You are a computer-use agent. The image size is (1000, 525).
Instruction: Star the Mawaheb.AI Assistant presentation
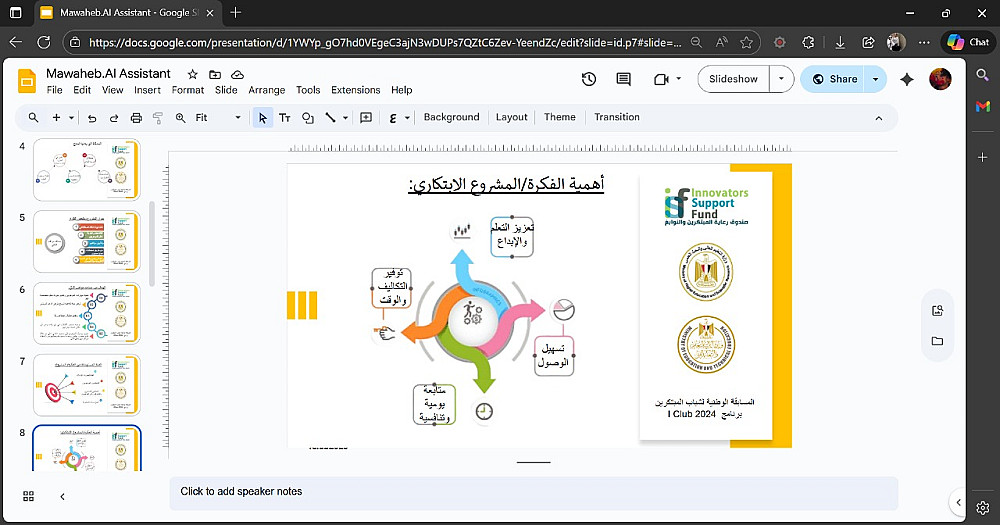click(193, 75)
